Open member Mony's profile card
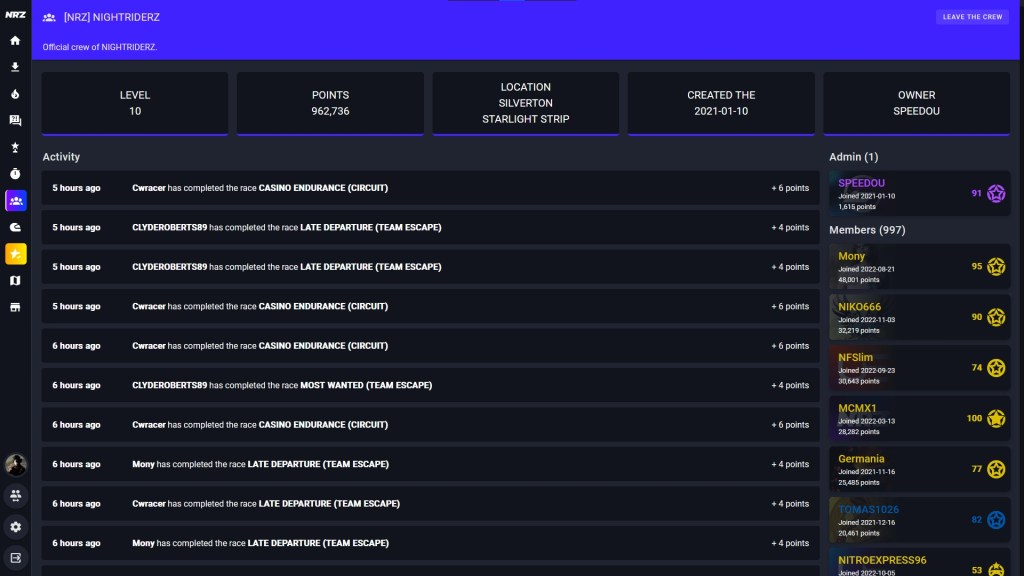This screenshot has height=576, width=1024. pos(919,267)
